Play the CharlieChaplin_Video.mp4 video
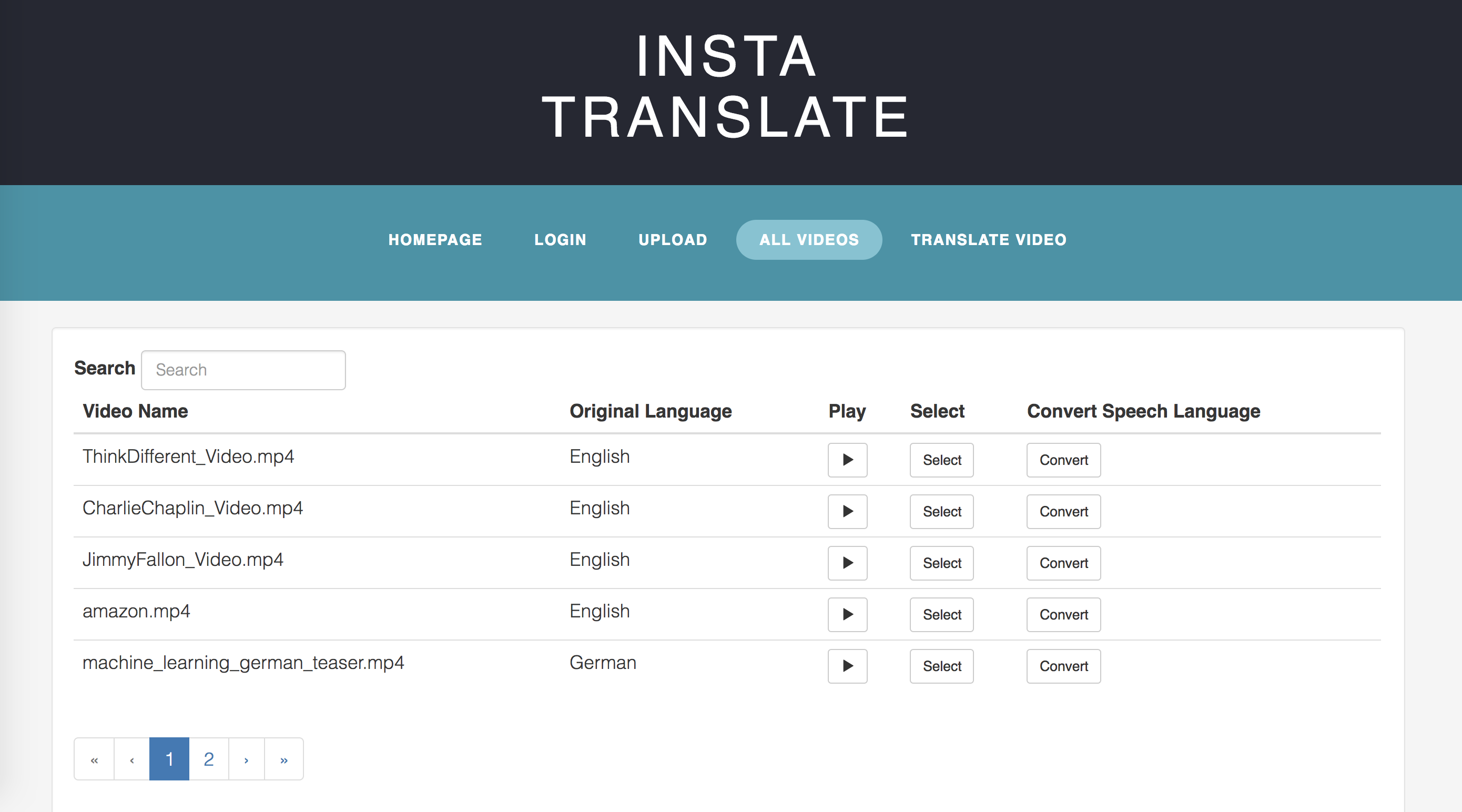The width and height of the screenshot is (1462, 812). pos(847,511)
